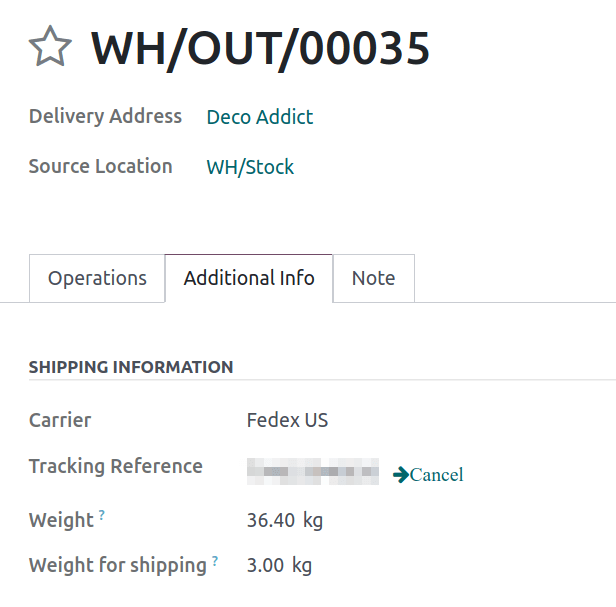The image size is (616, 607).
Task: Open the Note tab
Action: coord(373,278)
